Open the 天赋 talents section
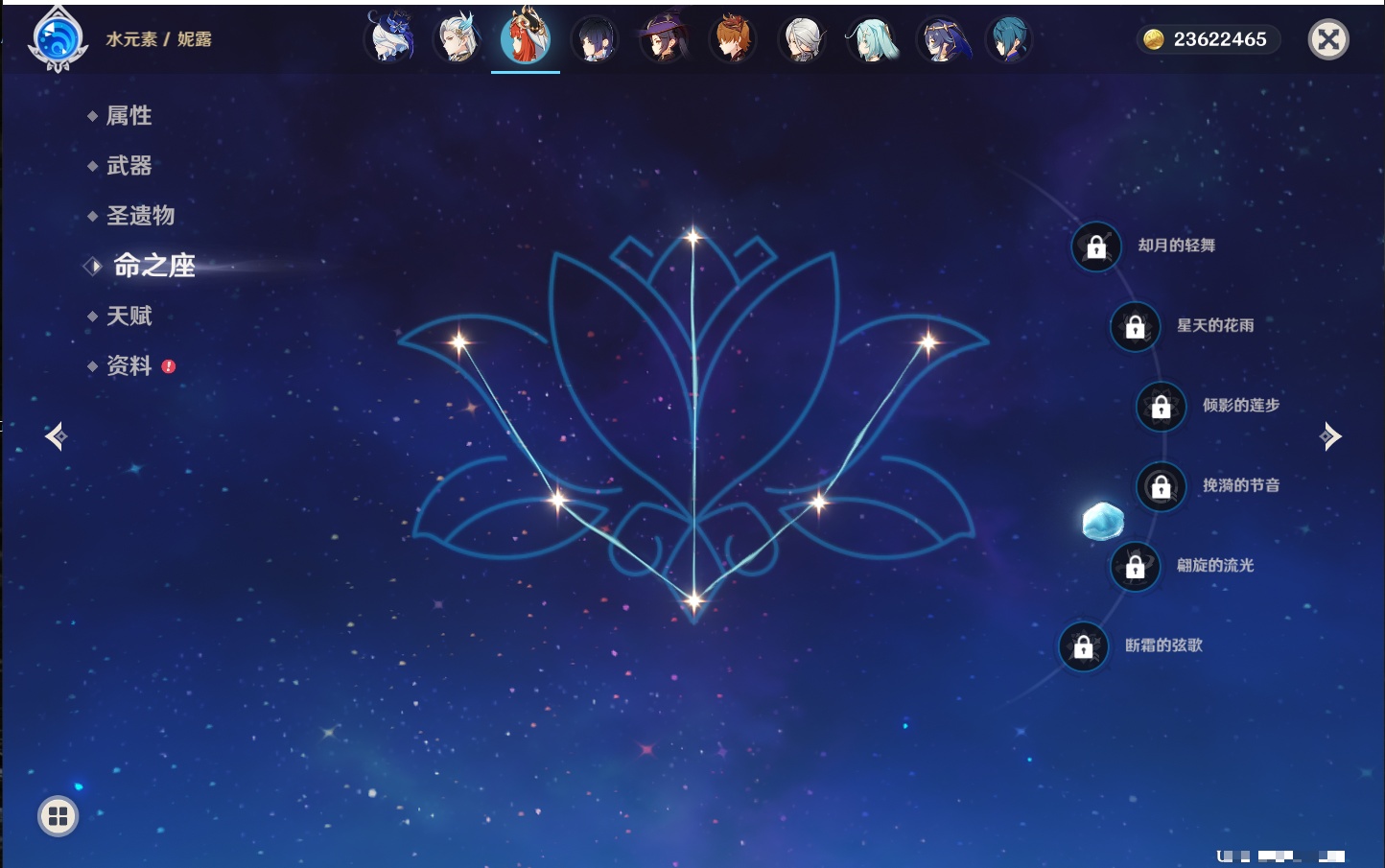Screen dimensions: 1385x868 129,316
